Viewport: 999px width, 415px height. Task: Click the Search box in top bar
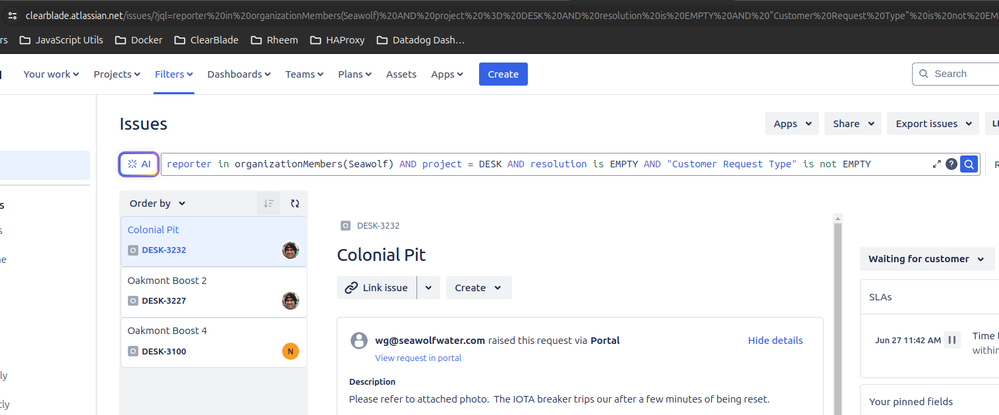(x=956, y=74)
